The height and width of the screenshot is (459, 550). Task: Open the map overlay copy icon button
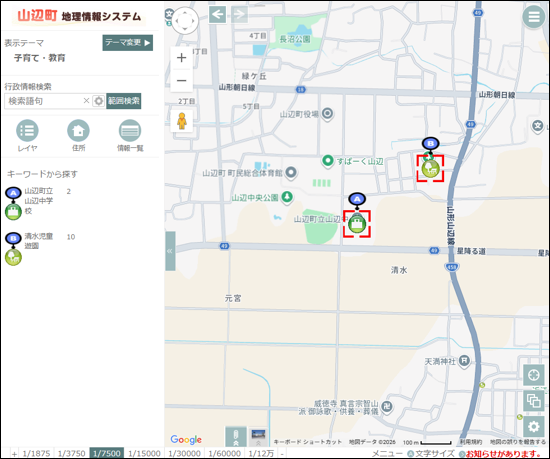pyautogui.click(x=534, y=400)
